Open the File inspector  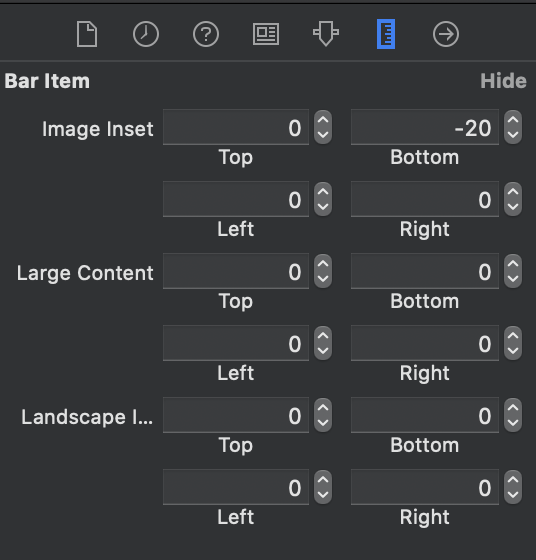[x=87, y=34]
